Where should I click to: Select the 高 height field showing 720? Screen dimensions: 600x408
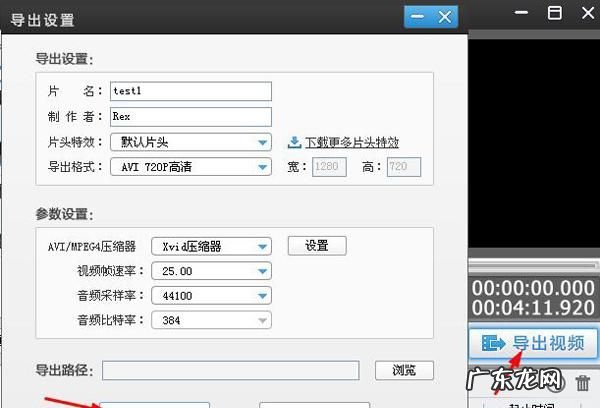403,167
